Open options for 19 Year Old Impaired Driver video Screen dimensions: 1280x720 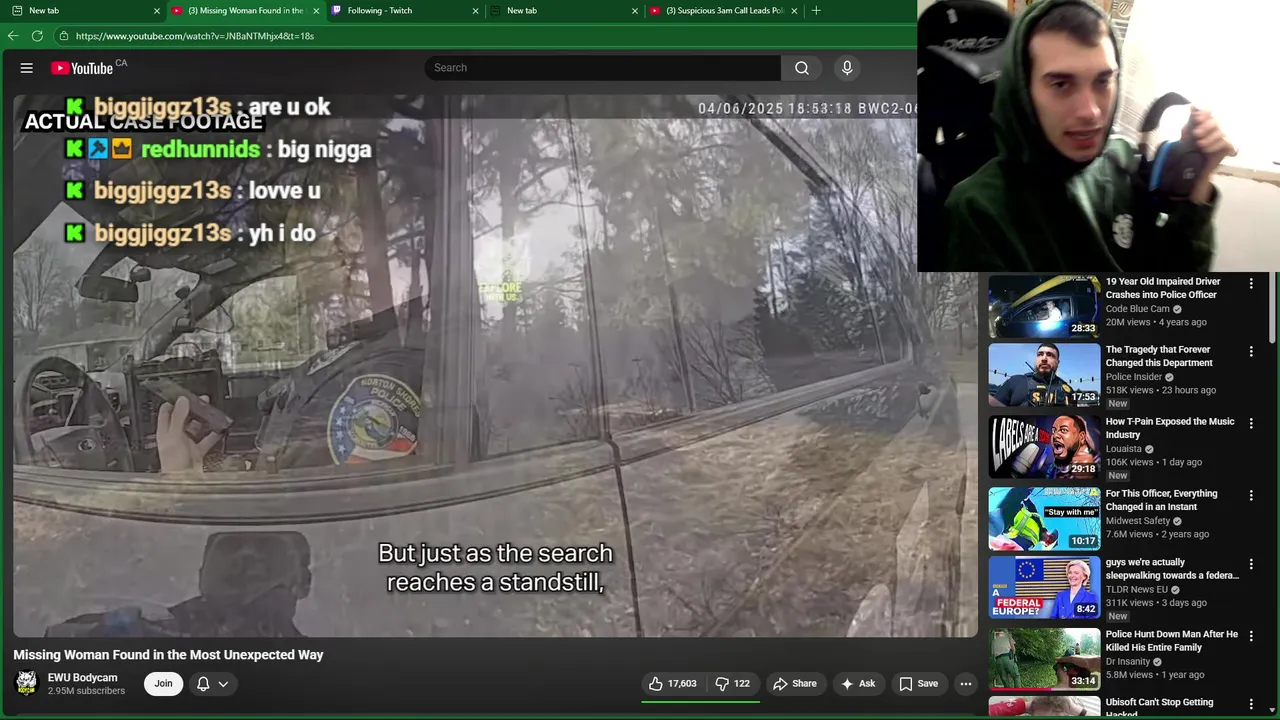click(1251, 284)
